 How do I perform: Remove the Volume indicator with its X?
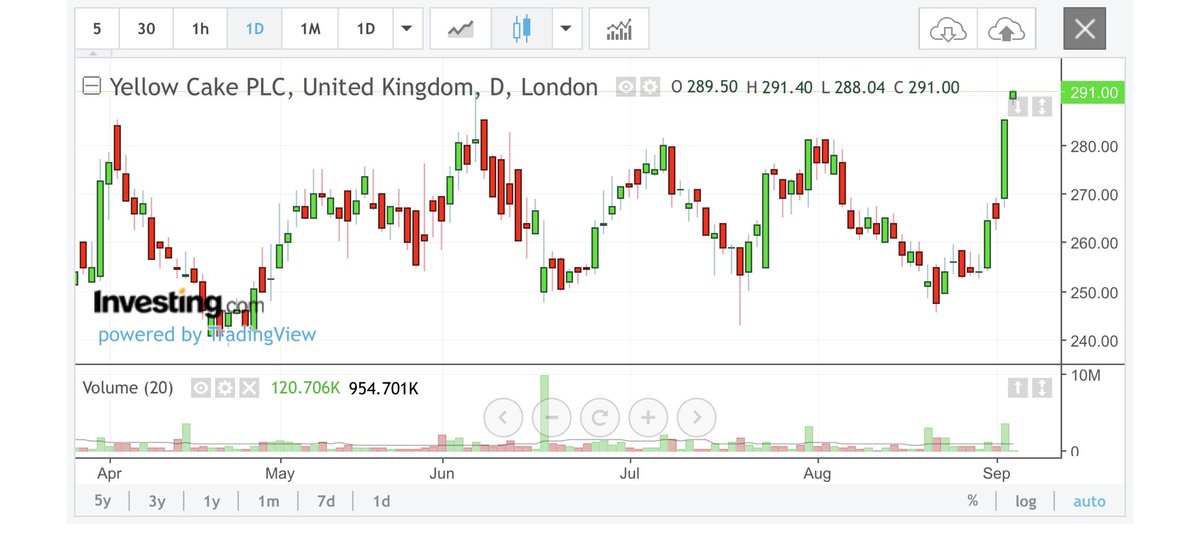point(249,388)
